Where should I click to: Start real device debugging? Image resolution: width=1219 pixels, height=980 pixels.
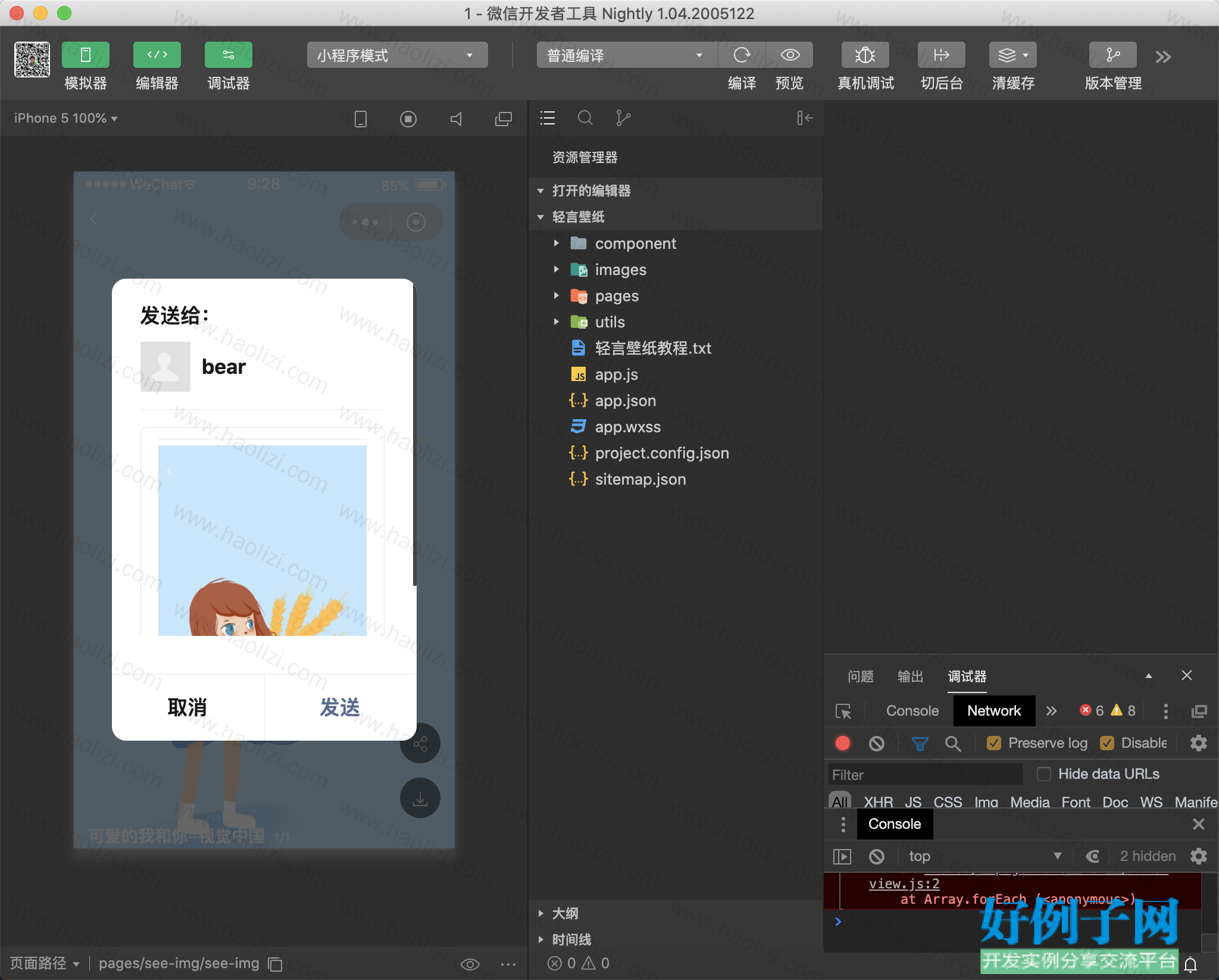[x=865, y=55]
